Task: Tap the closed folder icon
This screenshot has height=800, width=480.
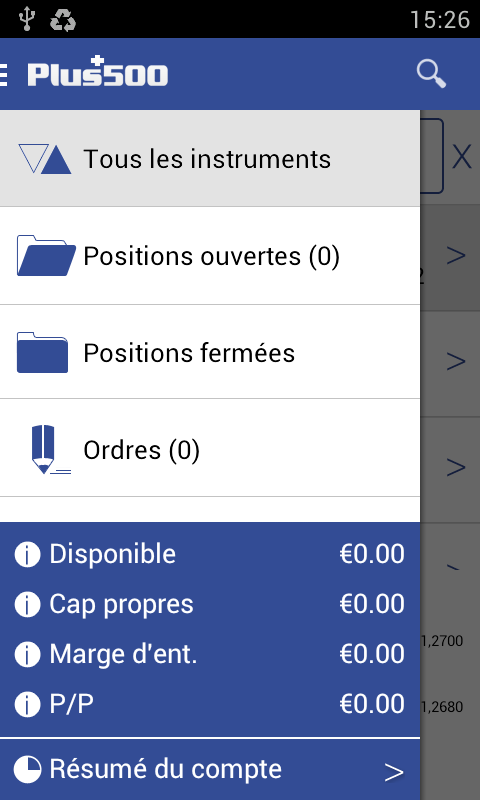Action: (42, 352)
